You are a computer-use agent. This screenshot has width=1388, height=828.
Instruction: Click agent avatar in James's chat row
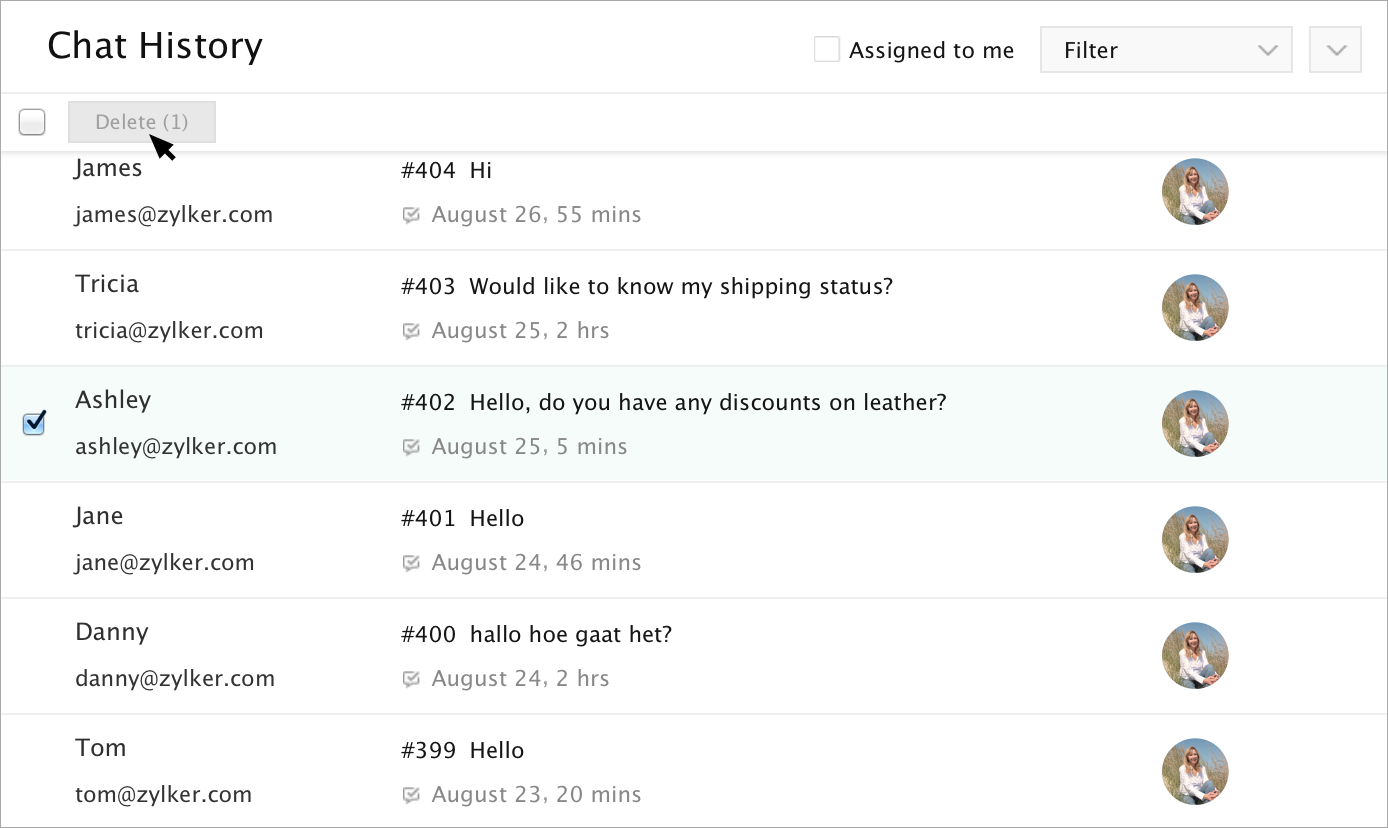[1195, 192]
